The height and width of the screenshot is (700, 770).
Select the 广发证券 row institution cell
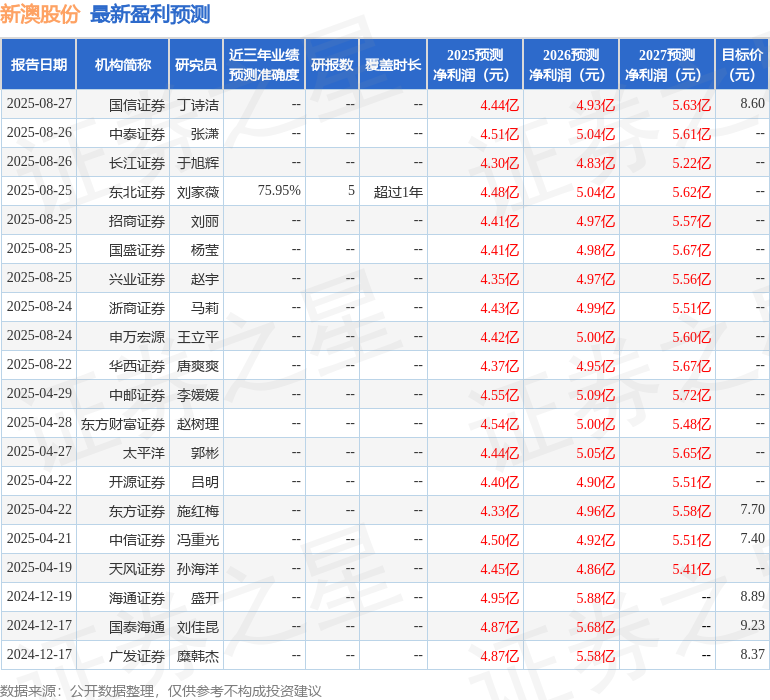(x=137, y=656)
